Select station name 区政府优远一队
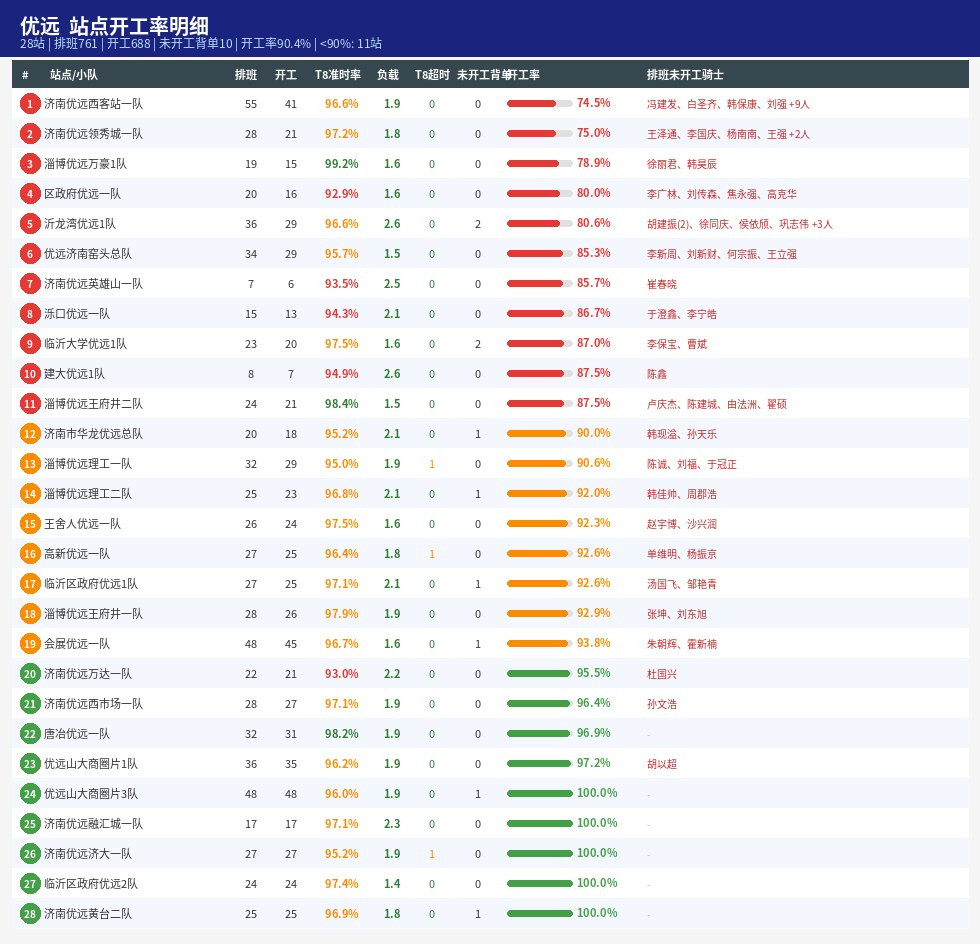The height and width of the screenshot is (944, 980). click(82, 194)
